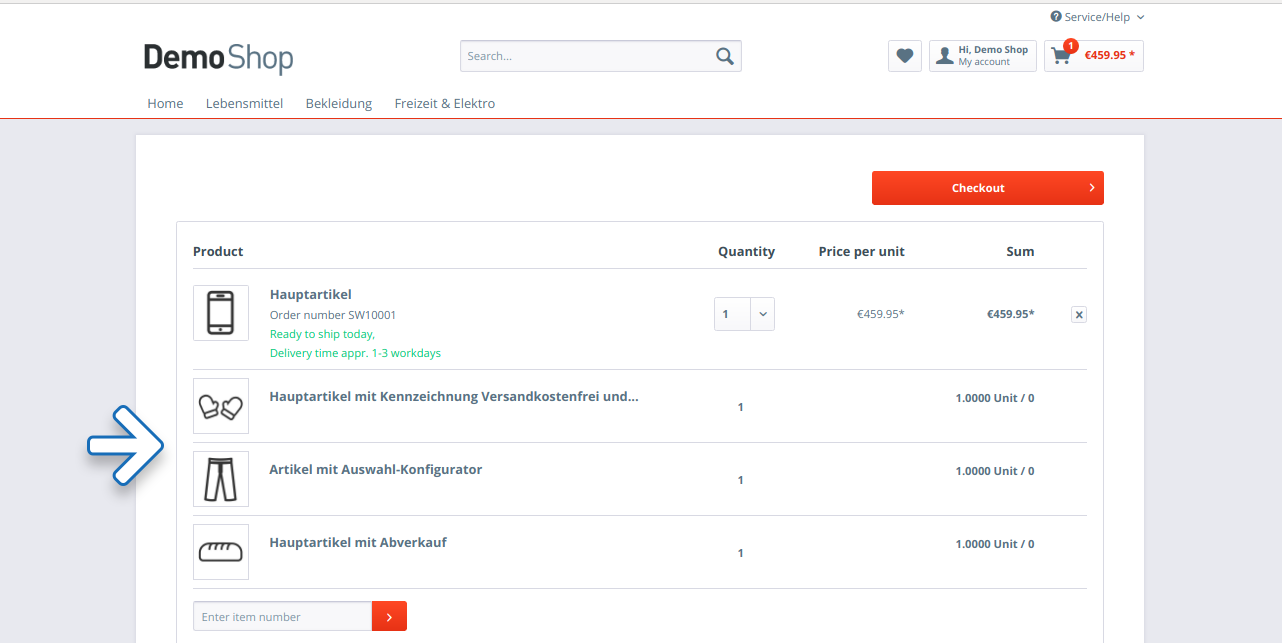Open the Freizeit & Elektro category
The image size is (1282, 643).
tap(445, 103)
